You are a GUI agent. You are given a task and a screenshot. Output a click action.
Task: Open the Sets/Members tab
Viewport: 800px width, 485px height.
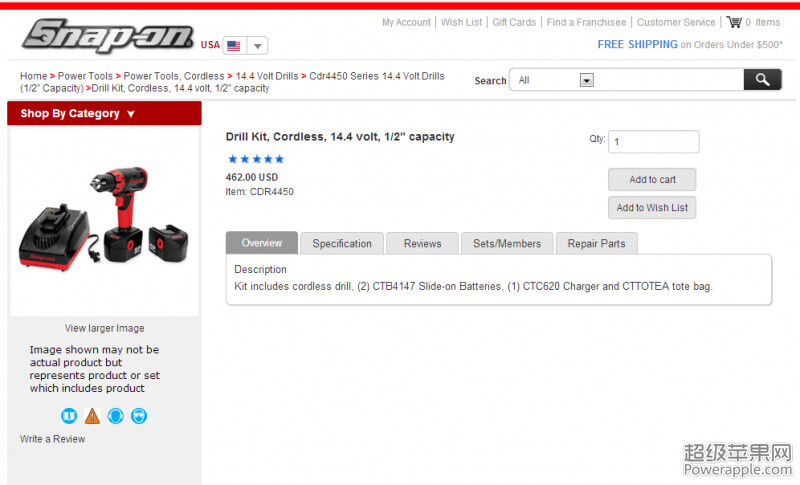click(x=507, y=243)
